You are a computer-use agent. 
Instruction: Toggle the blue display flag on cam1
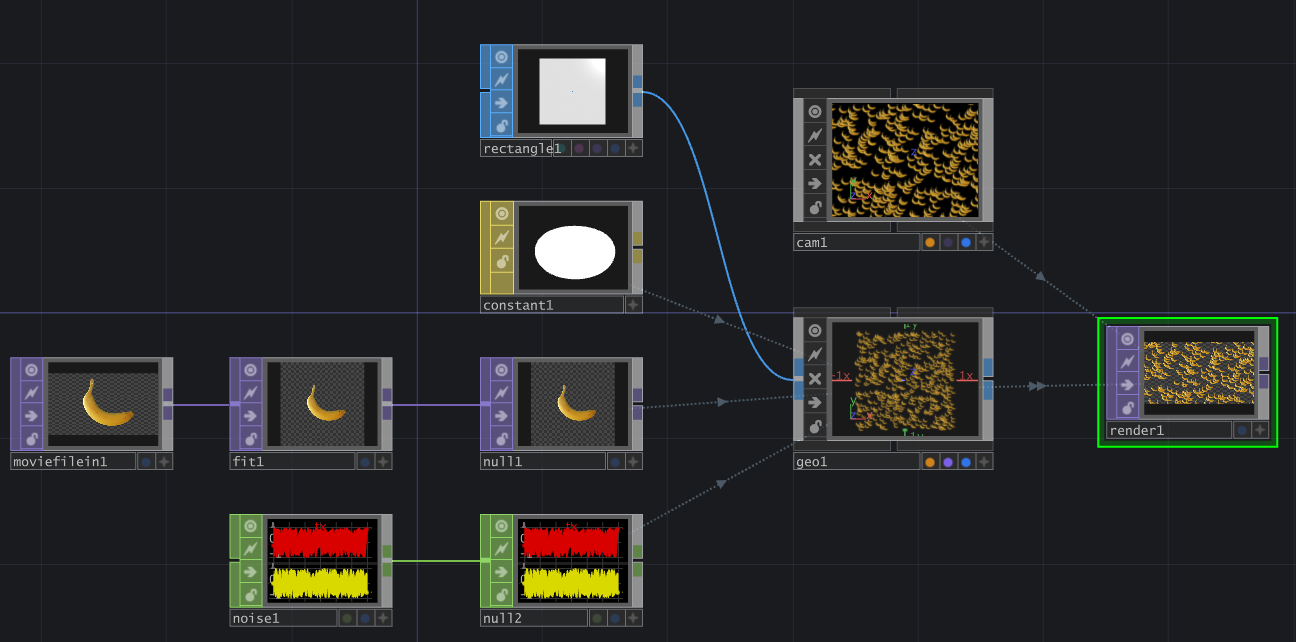tap(966, 242)
